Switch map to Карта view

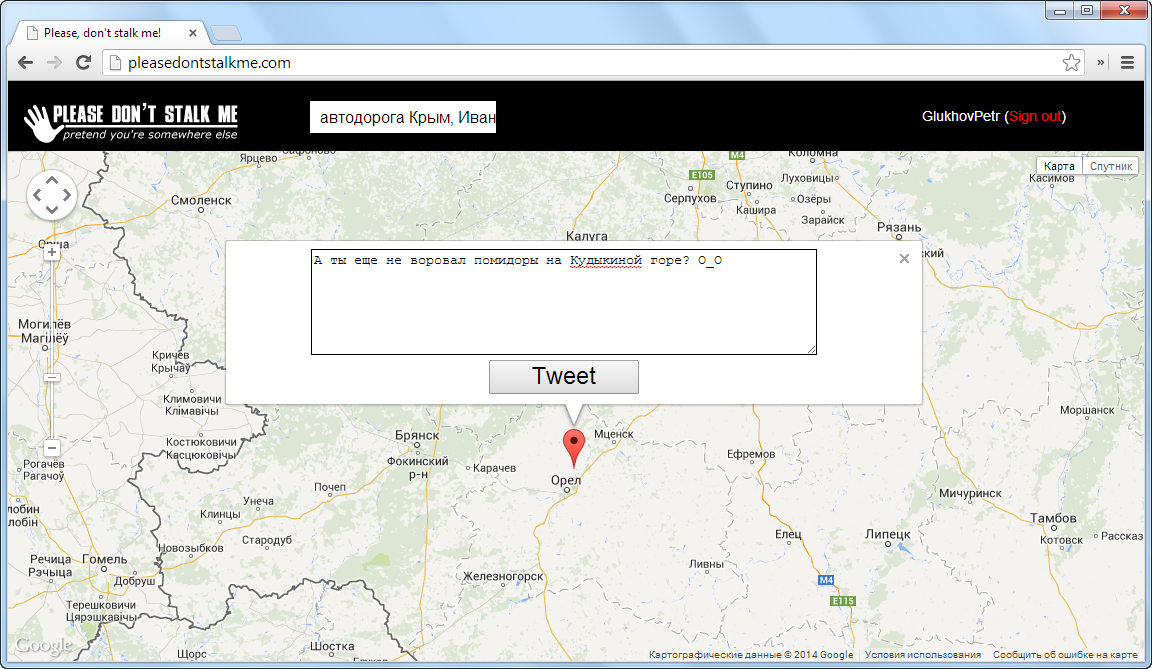click(1059, 166)
